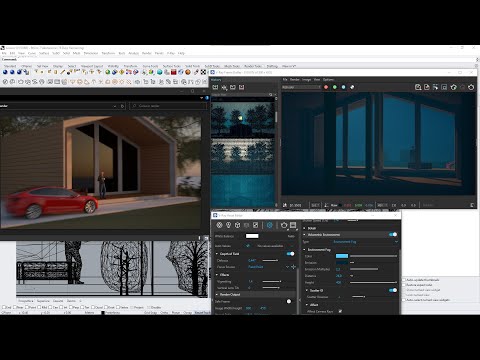Open Focus Source dropdown
This screenshot has height=360, width=480.
(269, 267)
